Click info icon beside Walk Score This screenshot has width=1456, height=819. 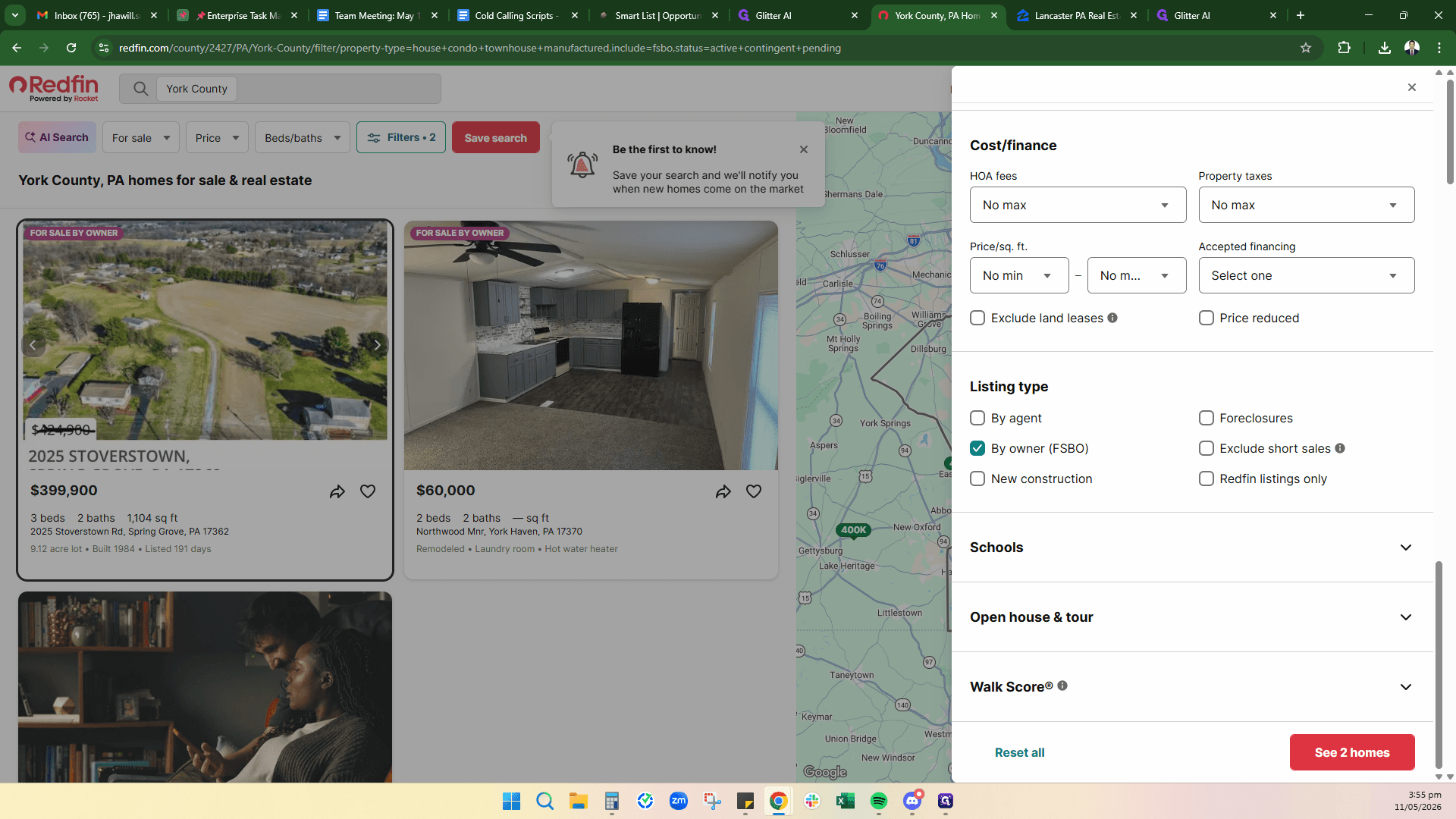click(x=1062, y=686)
